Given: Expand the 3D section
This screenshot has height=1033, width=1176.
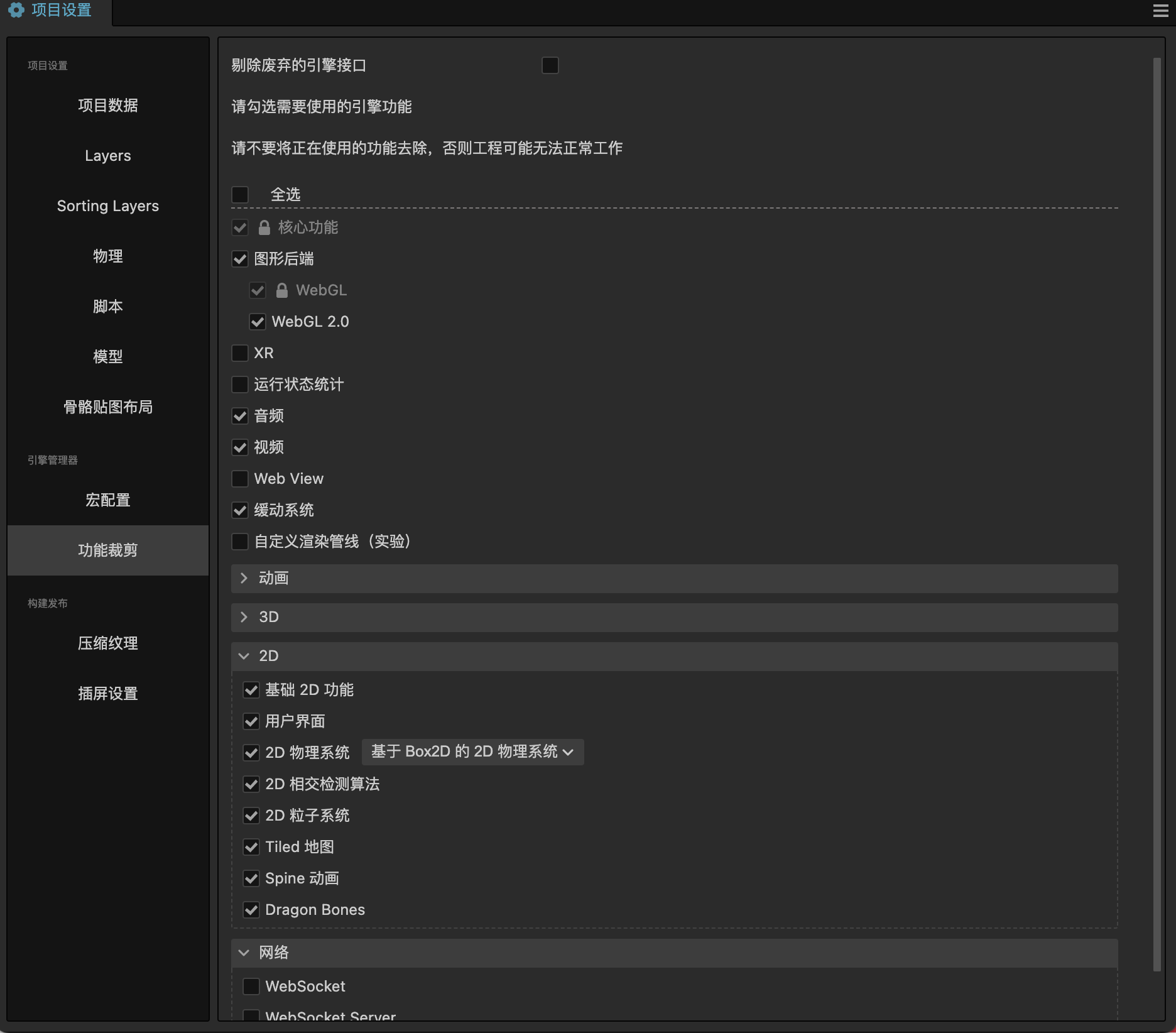Looking at the screenshot, I should (x=244, y=616).
